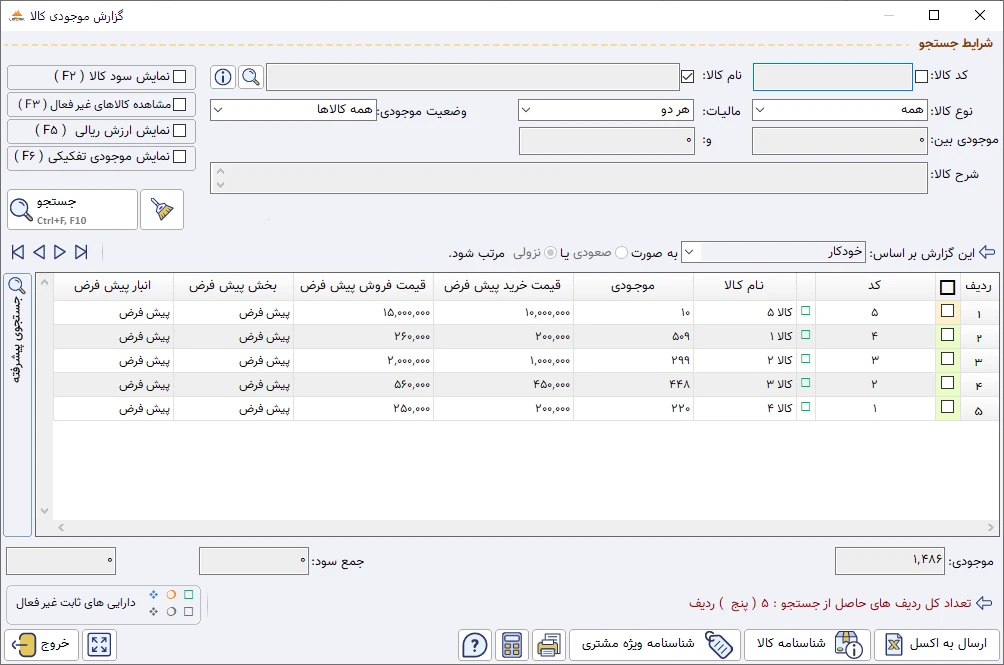
Task: Click the table's horizontal scrollbar left arrow
Action: point(61,527)
